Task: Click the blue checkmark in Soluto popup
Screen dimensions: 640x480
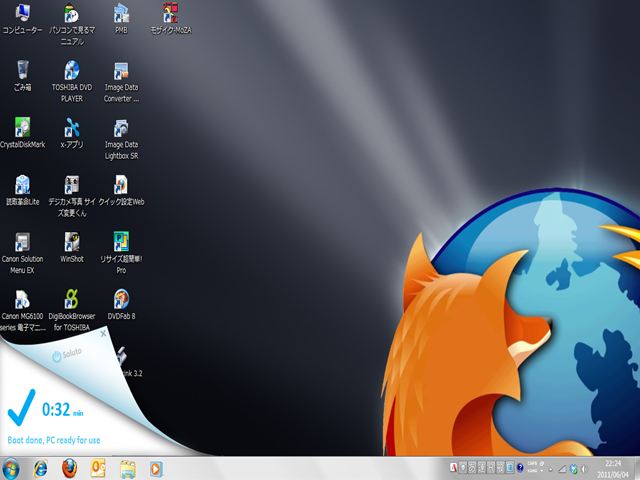Action: click(21, 407)
